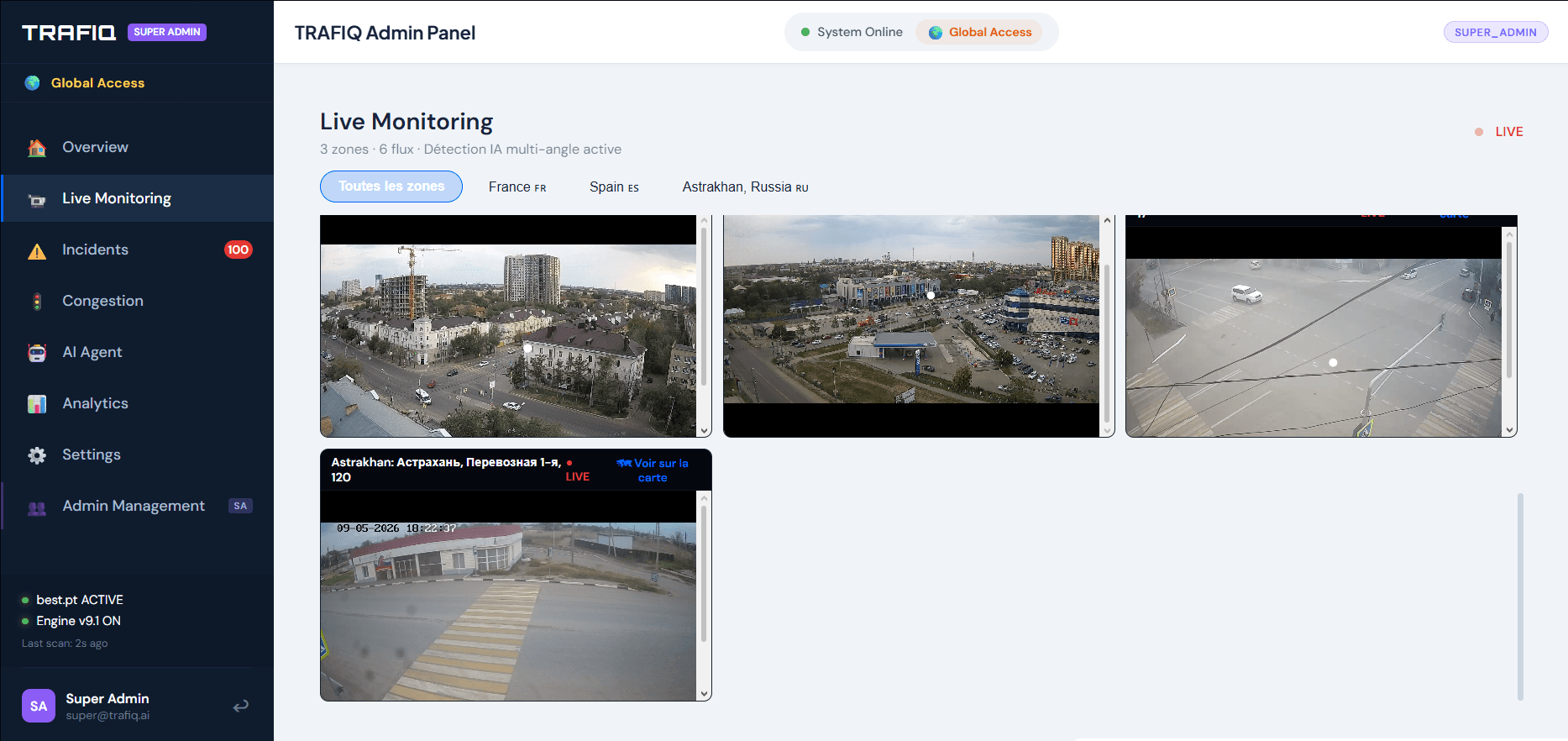The height and width of the screenshot is (741, 1568).
Task: Click the header Global Access globe icon
Action: (936, 33)
